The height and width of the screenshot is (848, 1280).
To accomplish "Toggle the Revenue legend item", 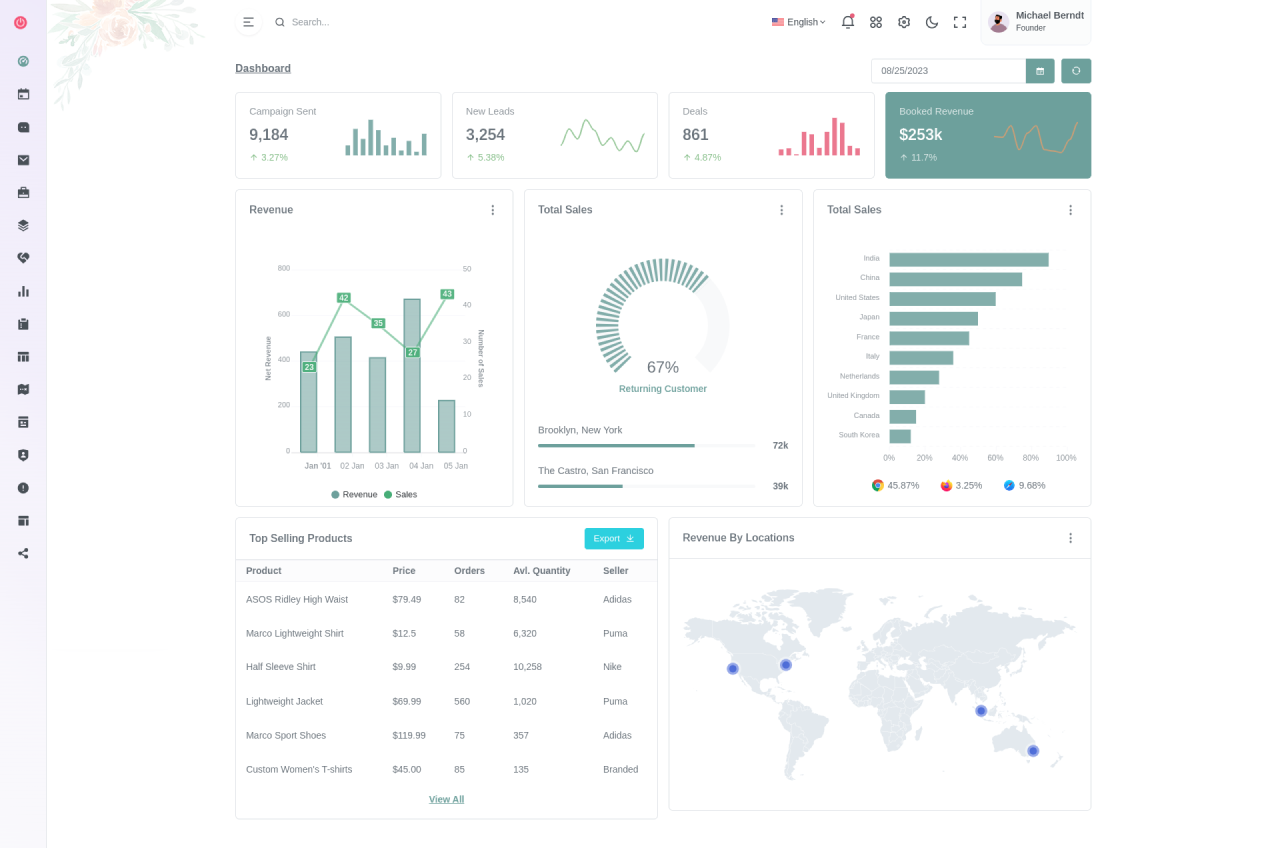I will coord(354,494).
